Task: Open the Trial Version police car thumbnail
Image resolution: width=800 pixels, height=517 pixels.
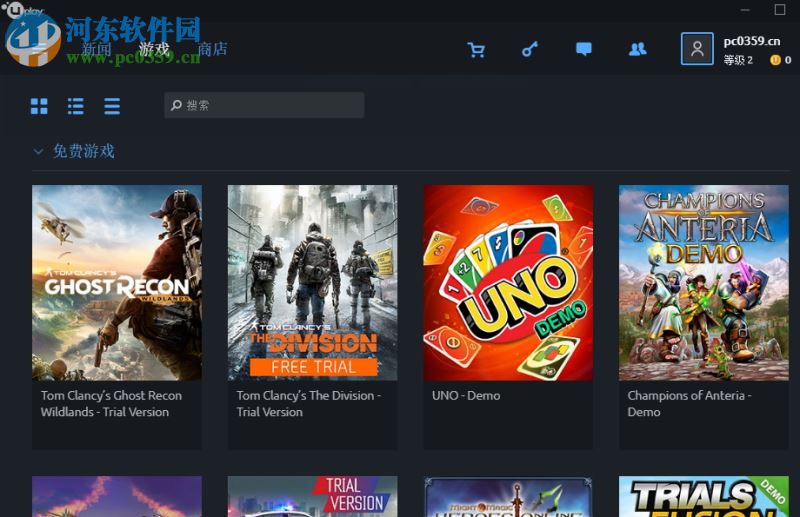Action: point(312,497)
